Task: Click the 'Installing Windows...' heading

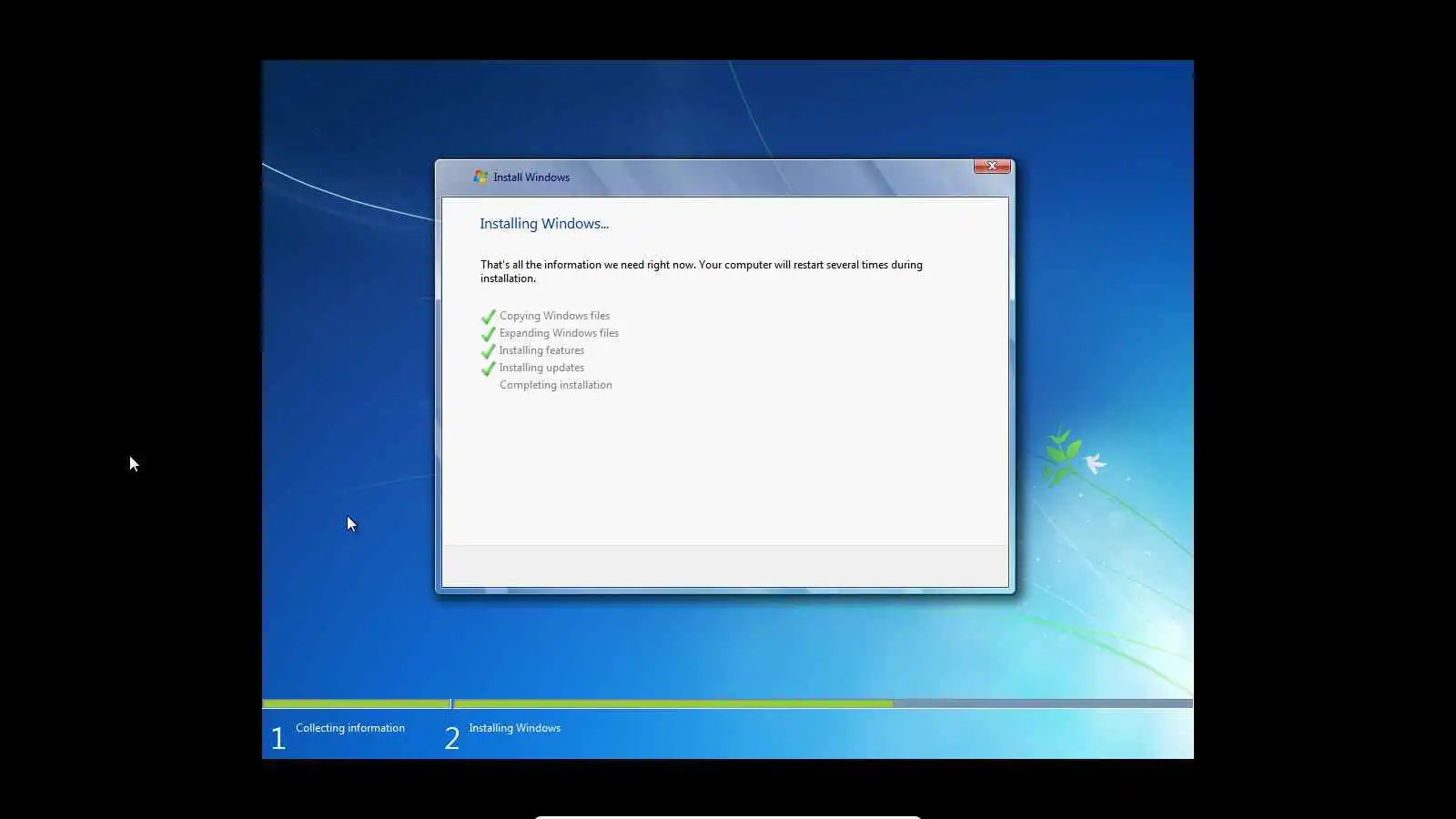Action: [544, 224]
